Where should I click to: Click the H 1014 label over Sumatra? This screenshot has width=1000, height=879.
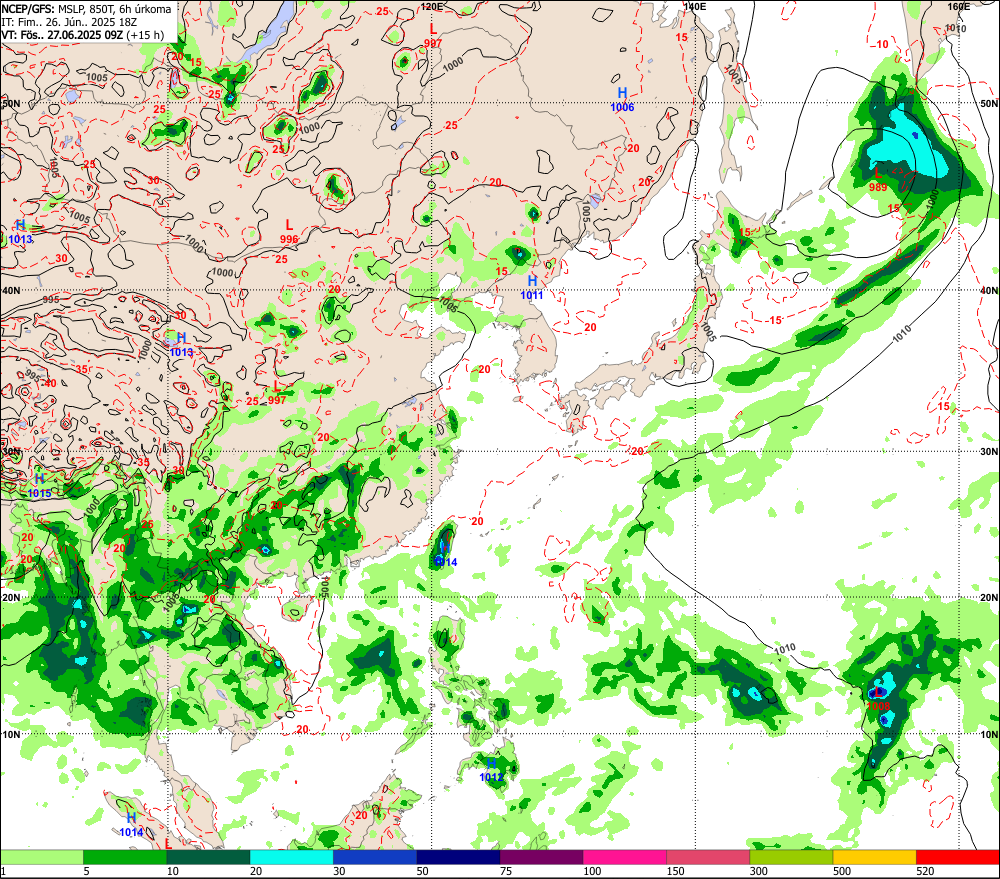coord(131,825)
